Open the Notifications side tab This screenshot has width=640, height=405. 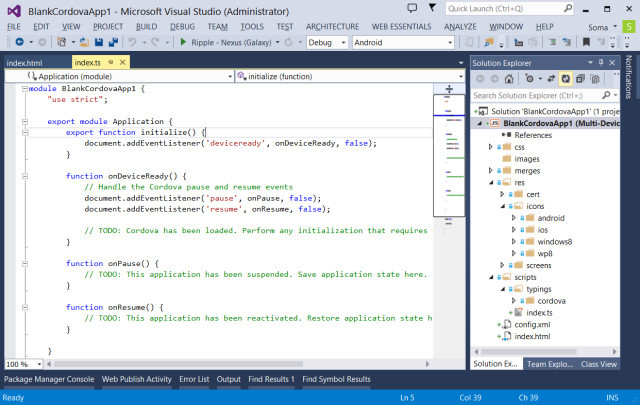(x=629, y=77)
